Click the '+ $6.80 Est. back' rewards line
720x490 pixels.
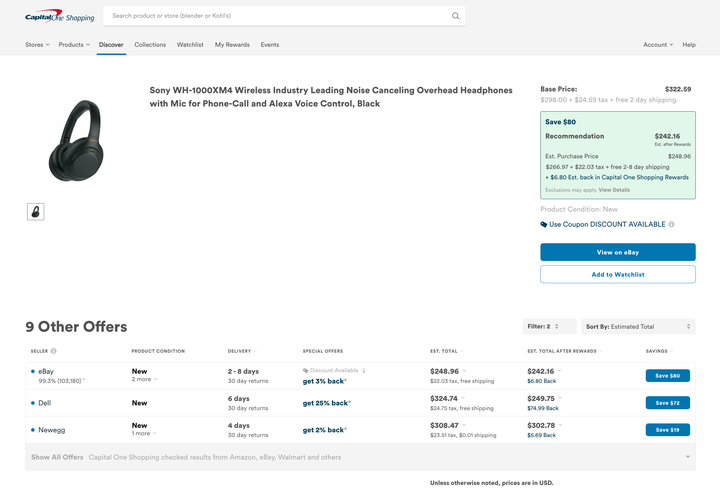pos(617,177)
